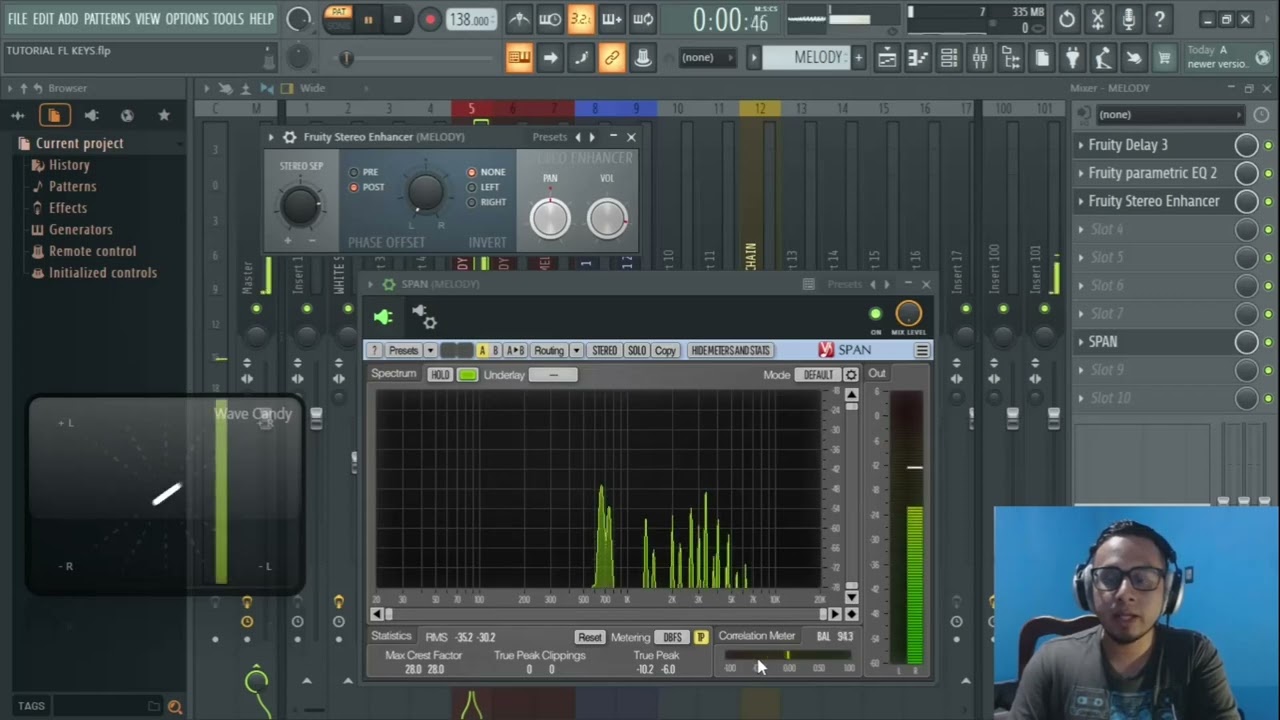Toggle SPAN plugin ON light
The image size is (1280, 720).
876,315
